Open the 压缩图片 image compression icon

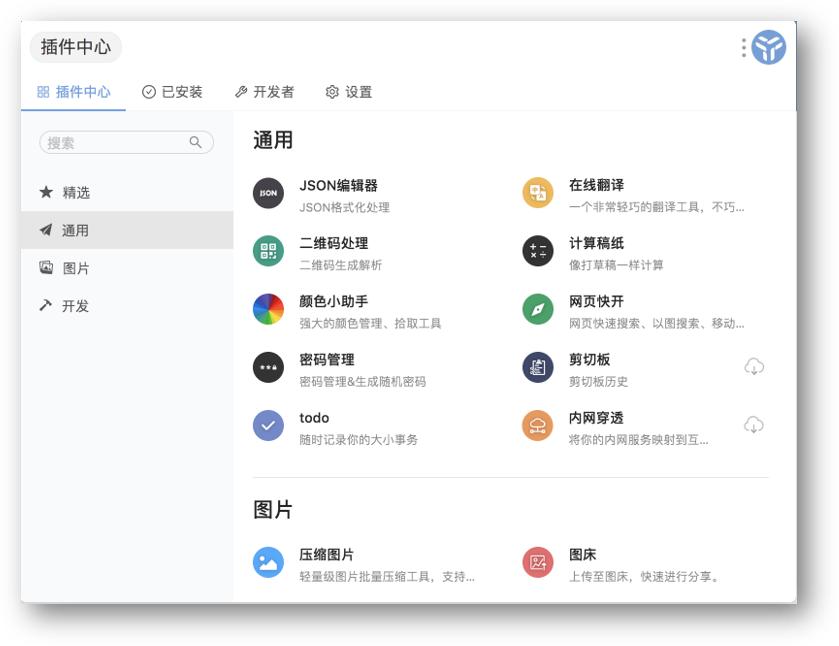pyautogui.click(x=267, y=561)
